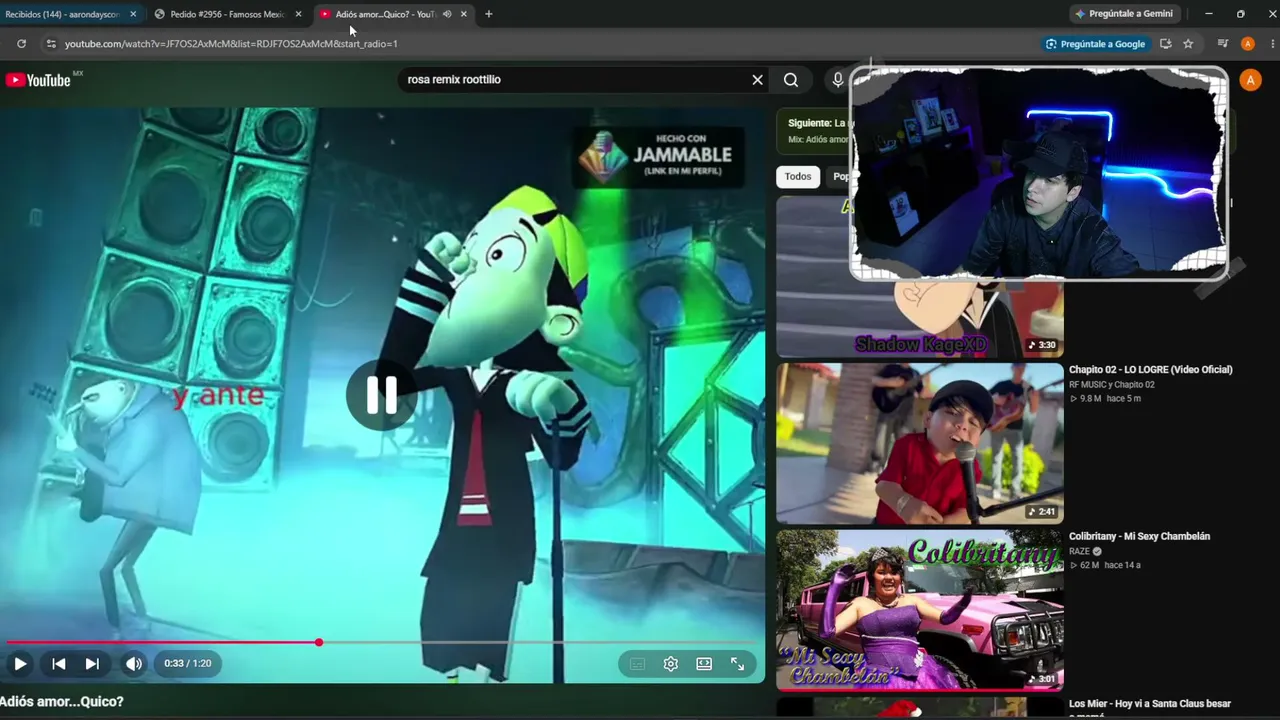The width and height of the screenshot is (1280, 720).
Task: Start voice search with the microphone icon
Action: tap(838, 80)
